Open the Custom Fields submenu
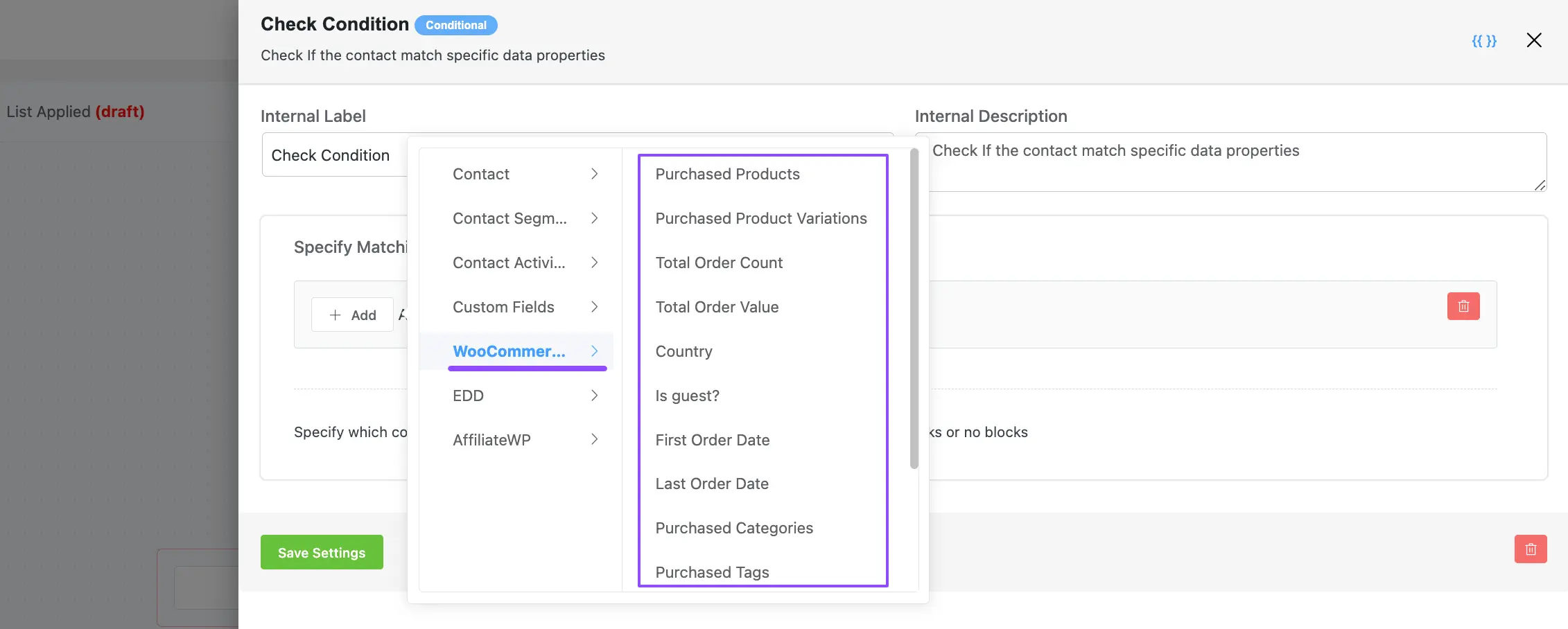The image size is (1568, 629). point(516,307)
